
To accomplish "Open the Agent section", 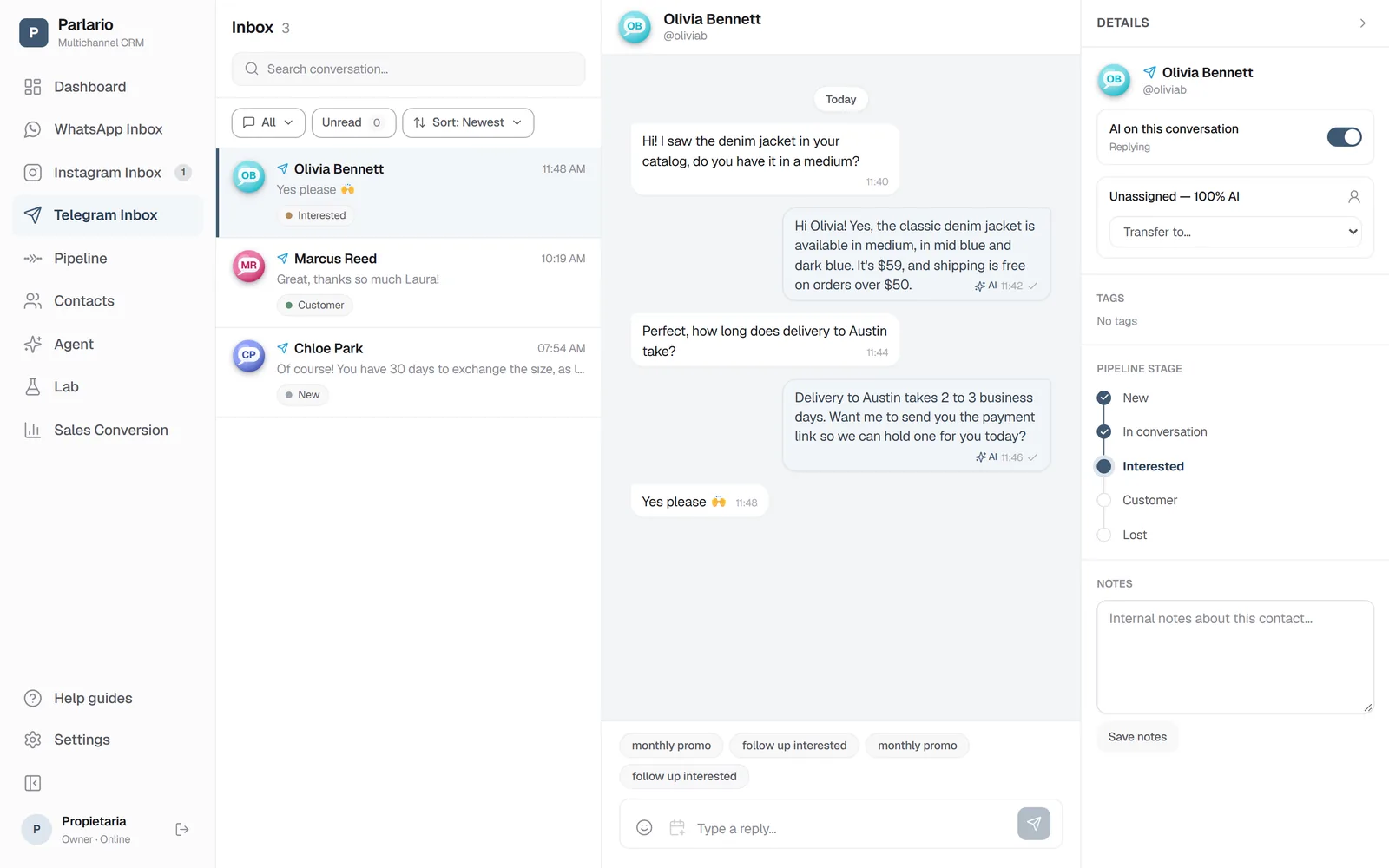I will click(x=108, y=345).
